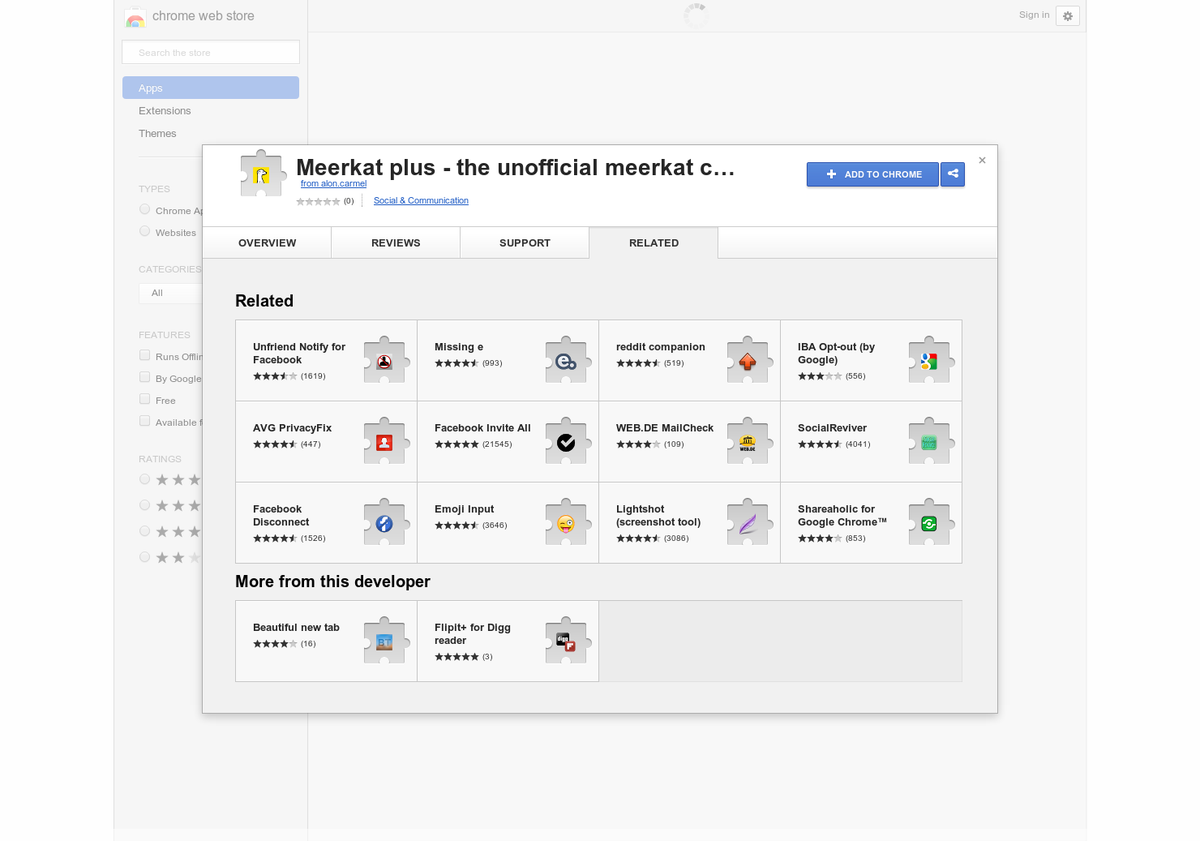Enable the Runs Offline checkbox
This screenshot has width=1200, height=841.
point(145,355)
